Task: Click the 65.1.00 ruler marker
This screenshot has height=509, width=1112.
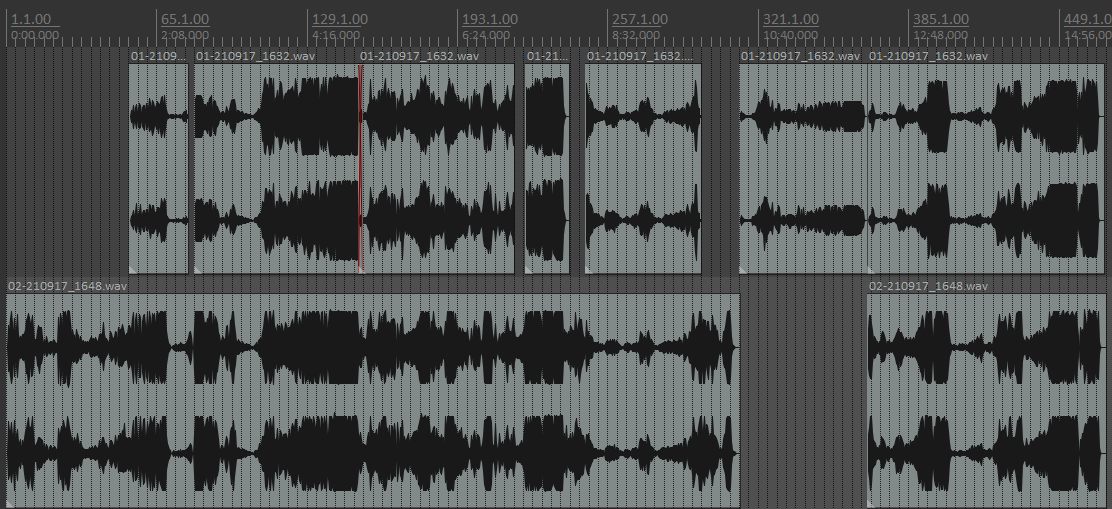Action: (x=185, y=19)
